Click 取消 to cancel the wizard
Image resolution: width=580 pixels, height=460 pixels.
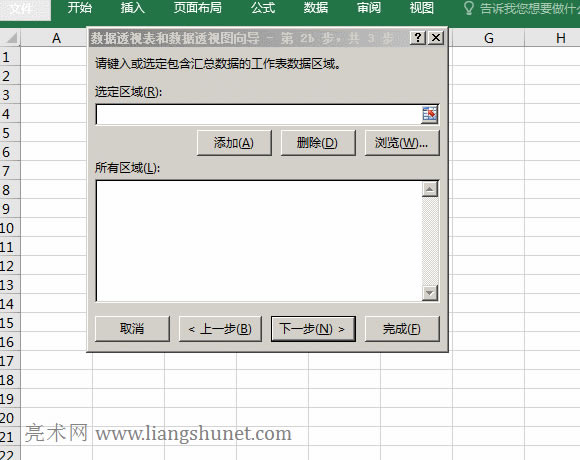coord(132,328)
